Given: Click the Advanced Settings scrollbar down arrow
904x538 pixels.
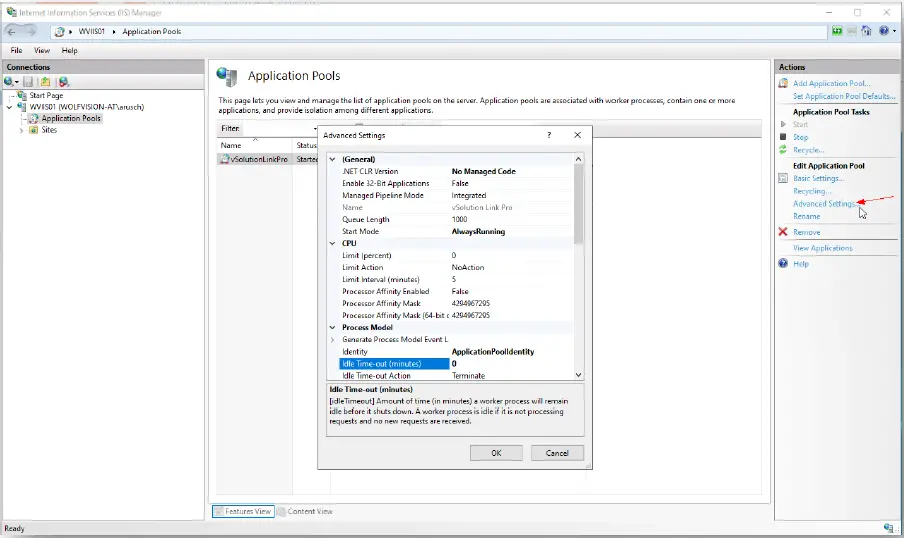Looking at the screenshot, I should 578,375.
